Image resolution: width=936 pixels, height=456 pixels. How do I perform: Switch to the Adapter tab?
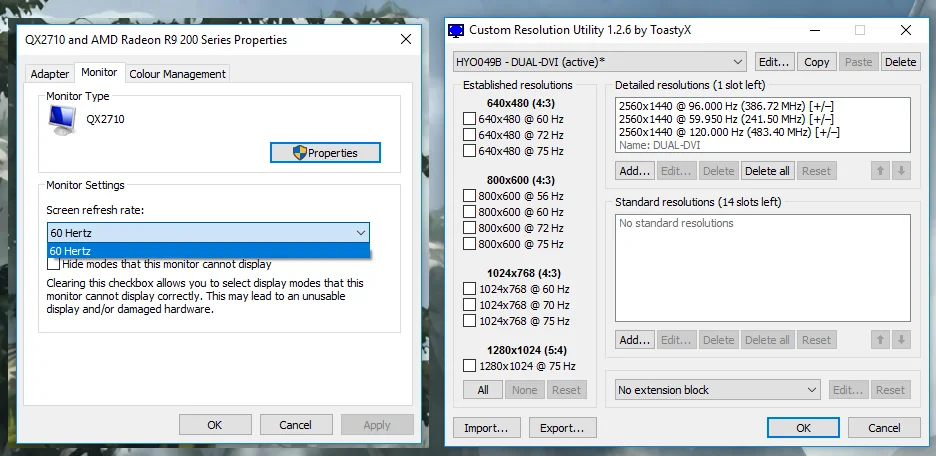(50, 74)
